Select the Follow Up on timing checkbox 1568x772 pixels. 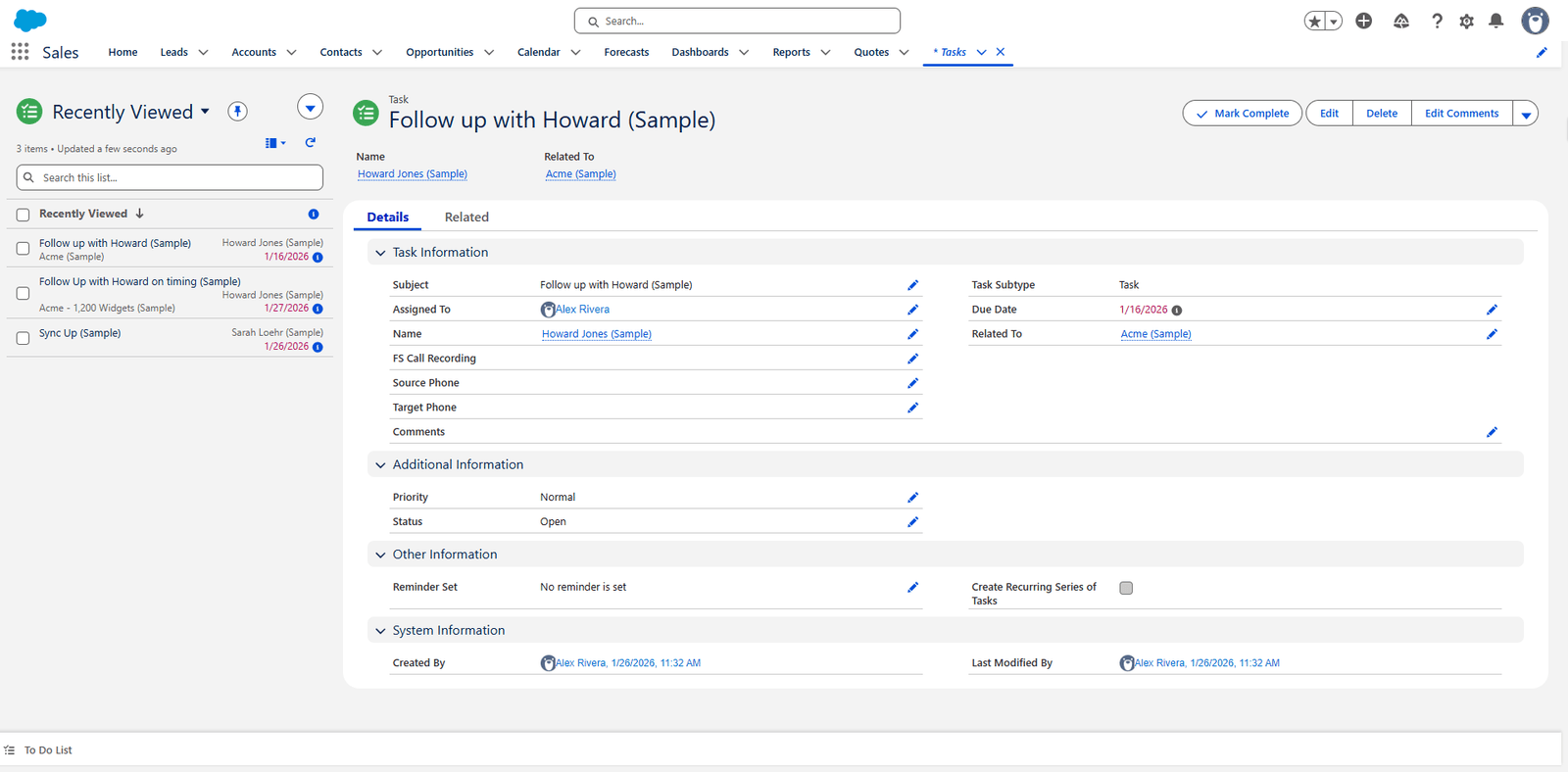pos(23,293)
